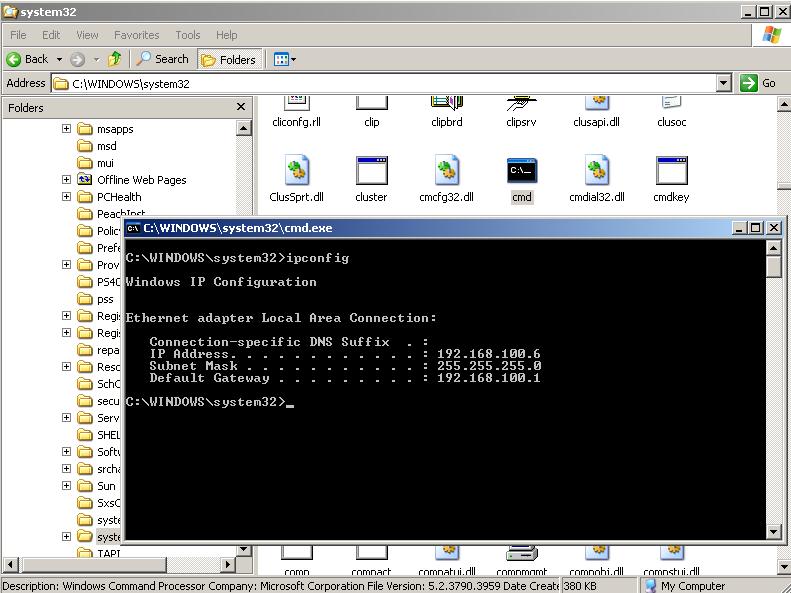
Task: Open the Tools menu
Action: (x=188, y=35)
